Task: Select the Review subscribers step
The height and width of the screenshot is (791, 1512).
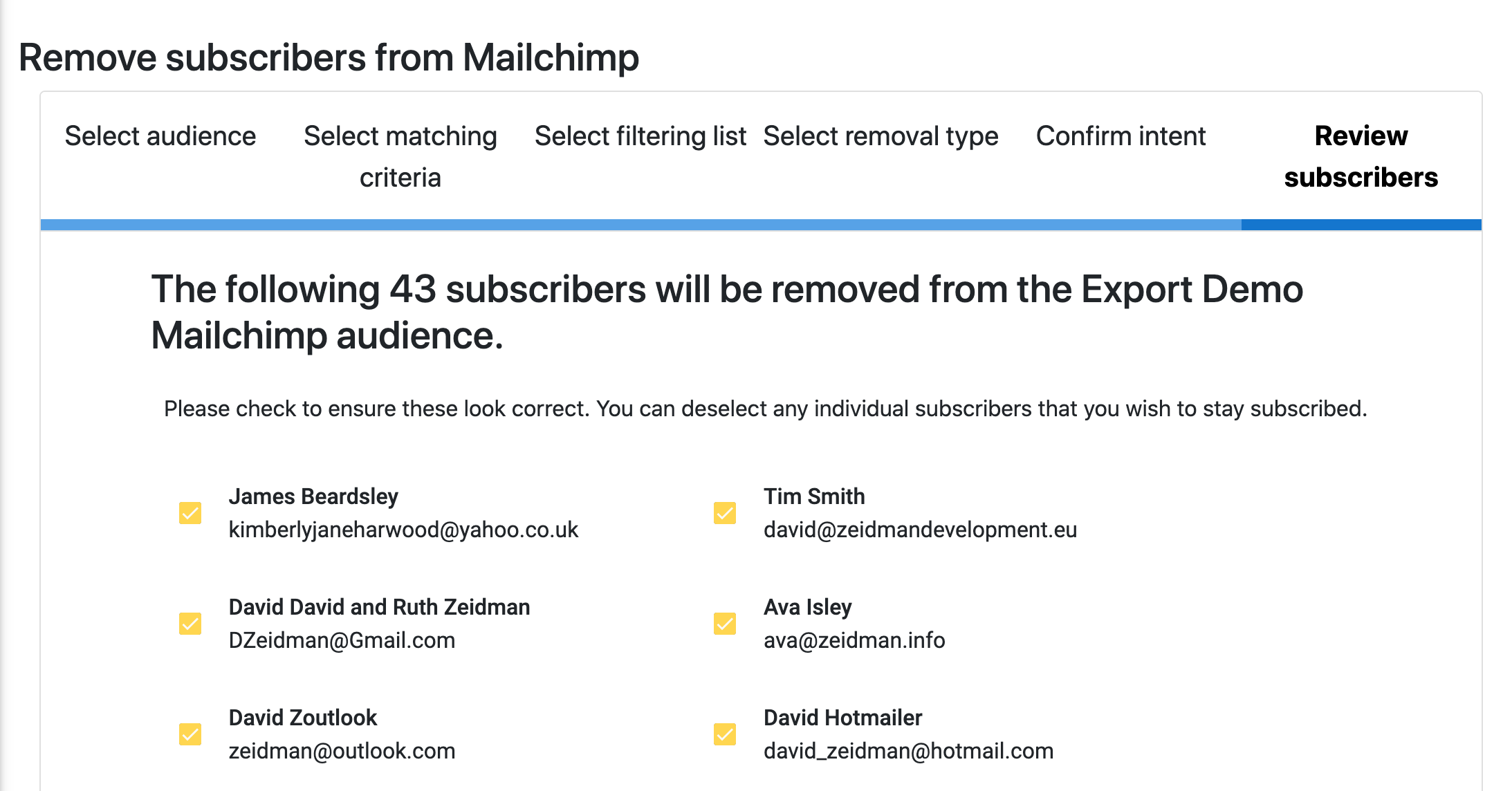Action: 1361,157
